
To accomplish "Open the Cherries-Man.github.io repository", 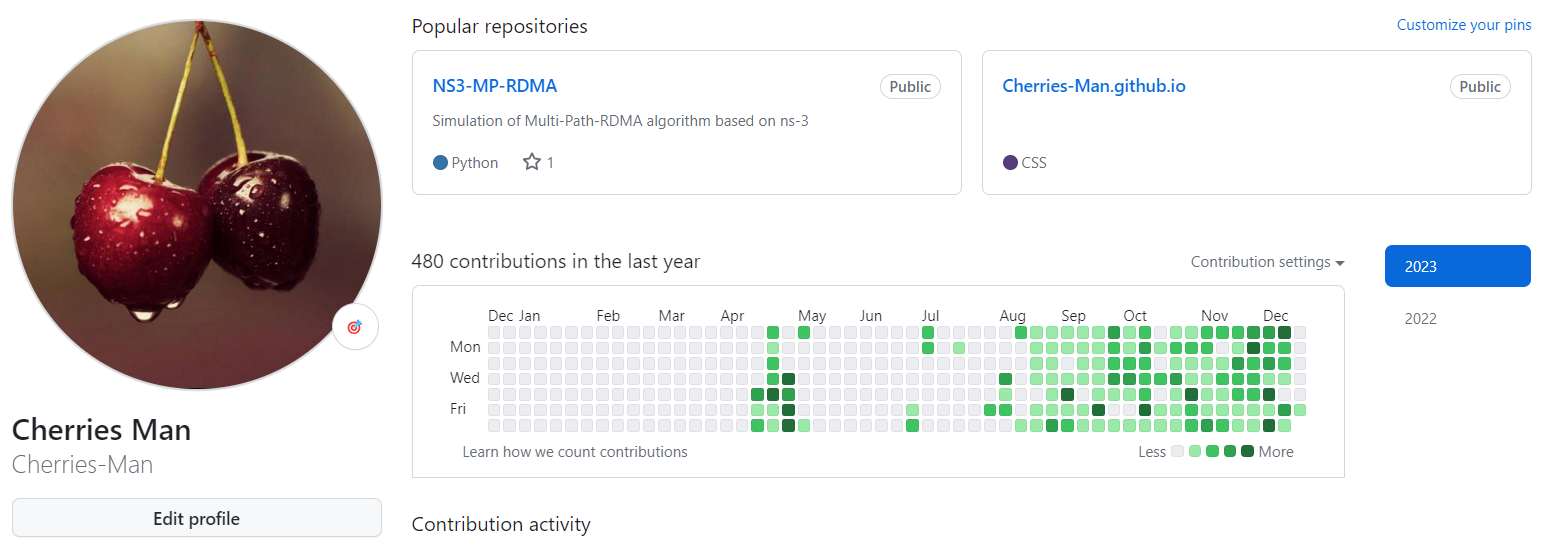I will pyautogui.click(x=1093, y=86).
